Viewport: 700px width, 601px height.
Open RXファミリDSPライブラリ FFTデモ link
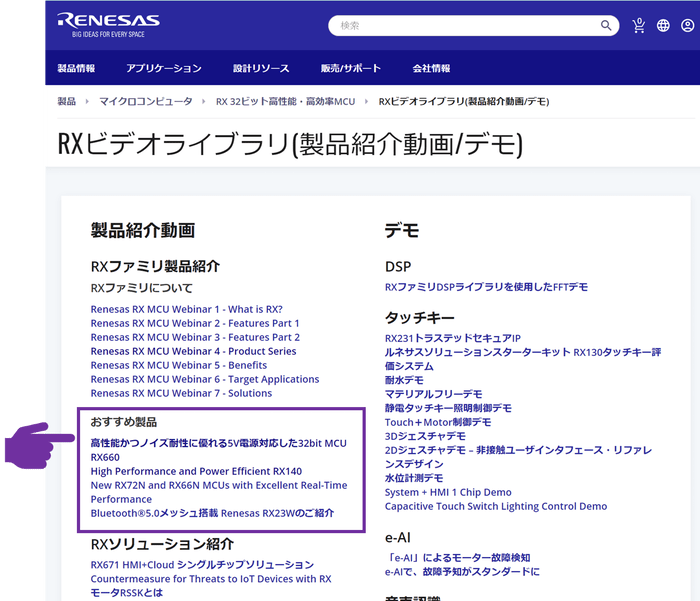(487, 287)
